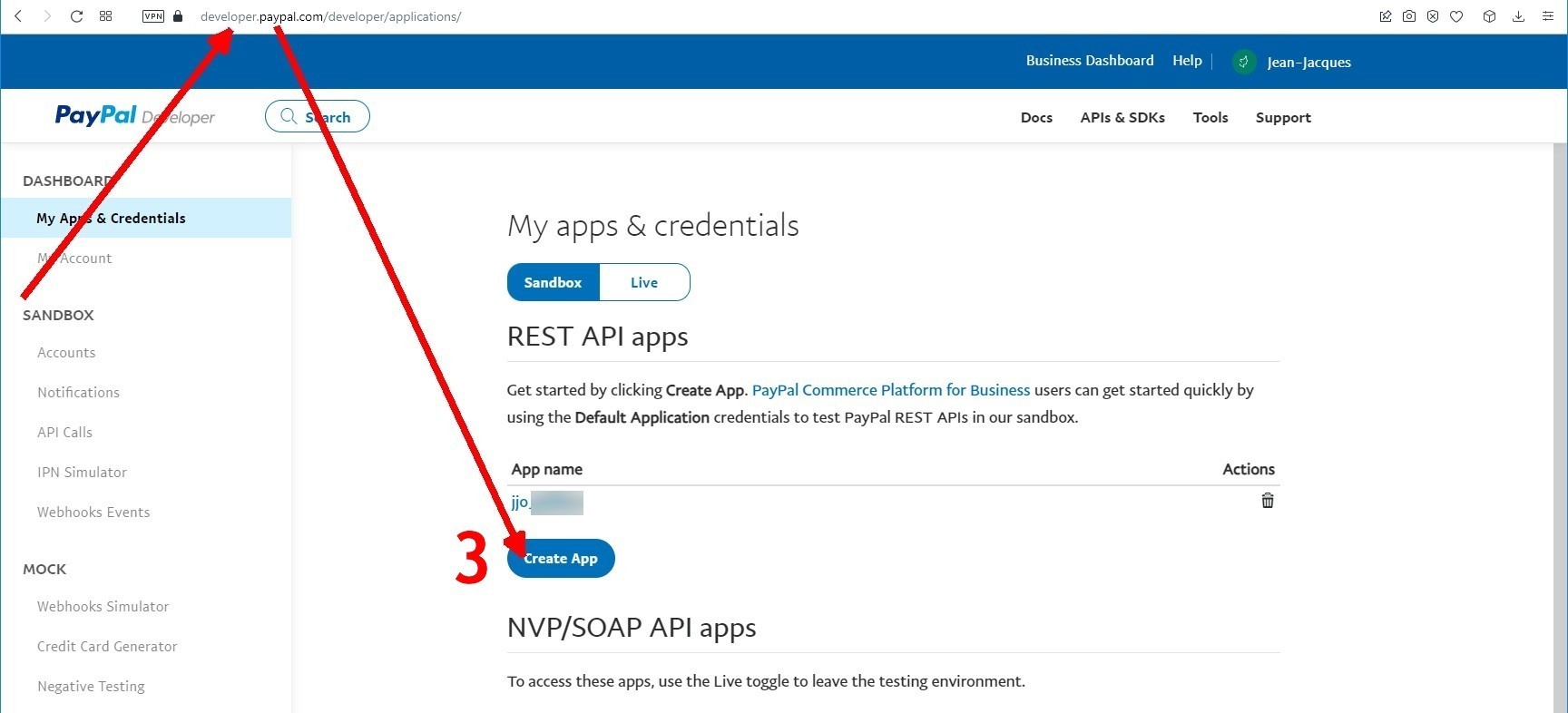This screenshot has height=713, width=1568.
Task: Click the Create App button
Action: [561, 558]
